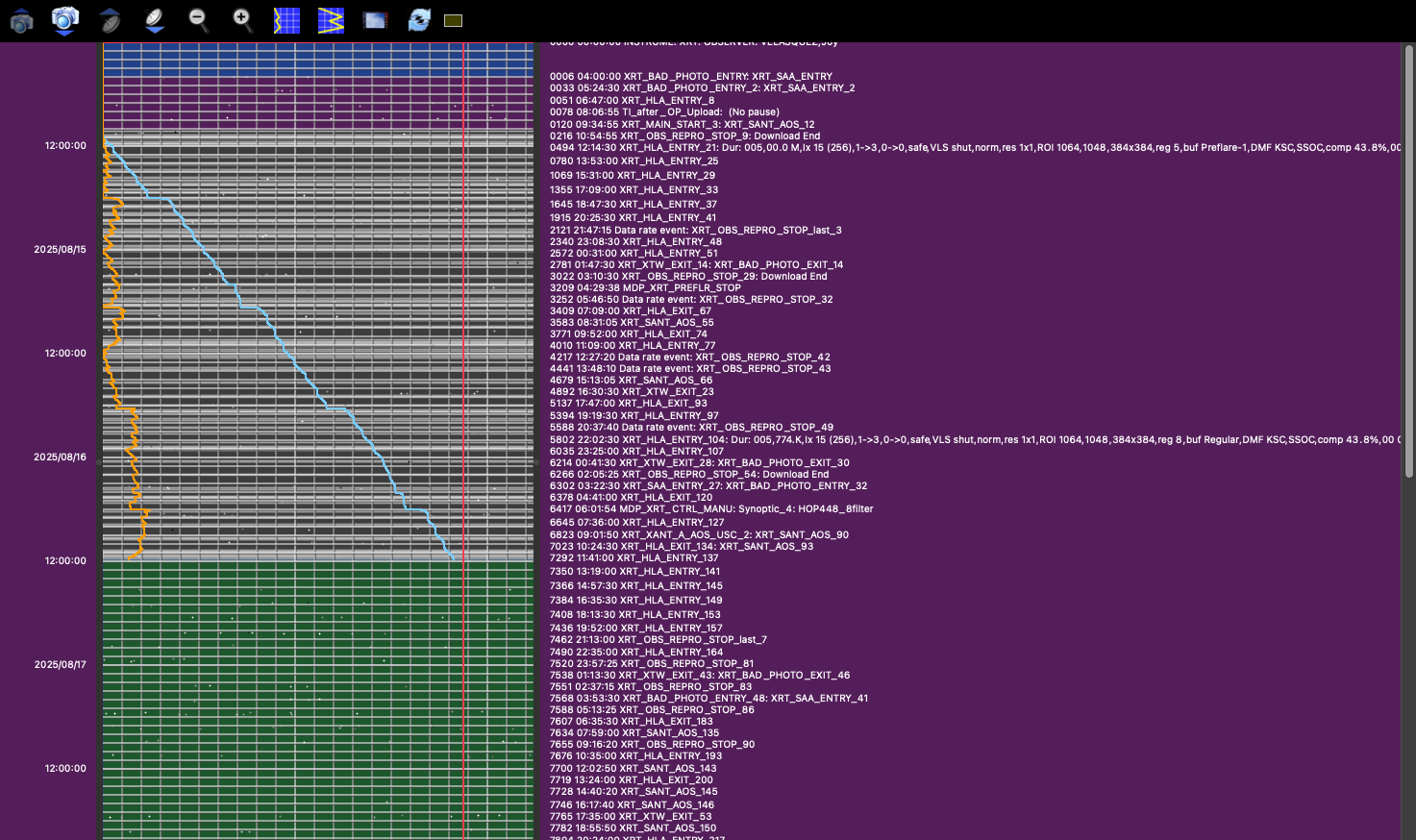Click the narrow yellow line graph icon
This screenshot has width=1416, height=840.
[x=286, y=20]
